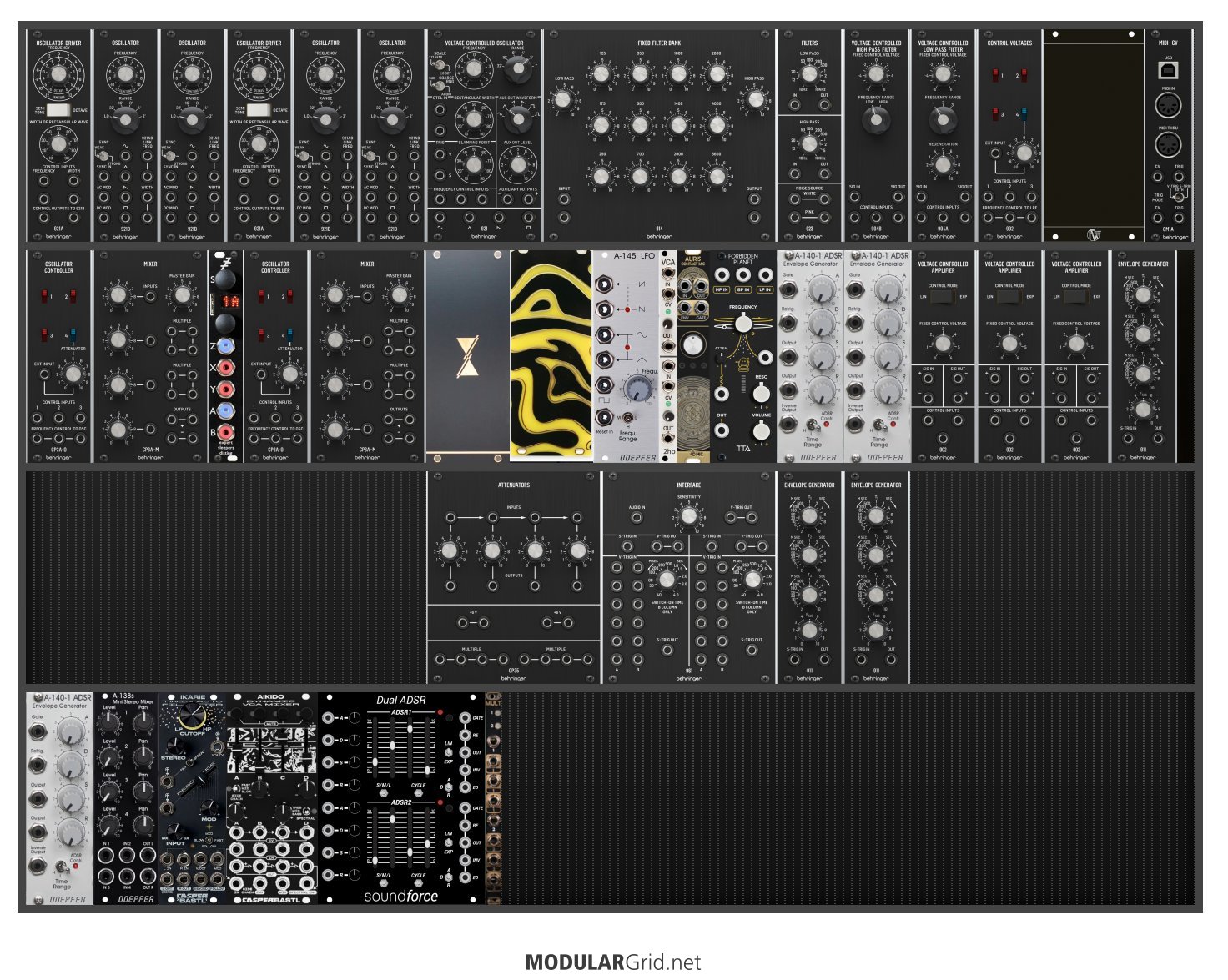This screenshot has width=1228, height=980.
Task: Click the 5600 knob on the Fixed Filter Bank
Action: [x=717, y=175]
